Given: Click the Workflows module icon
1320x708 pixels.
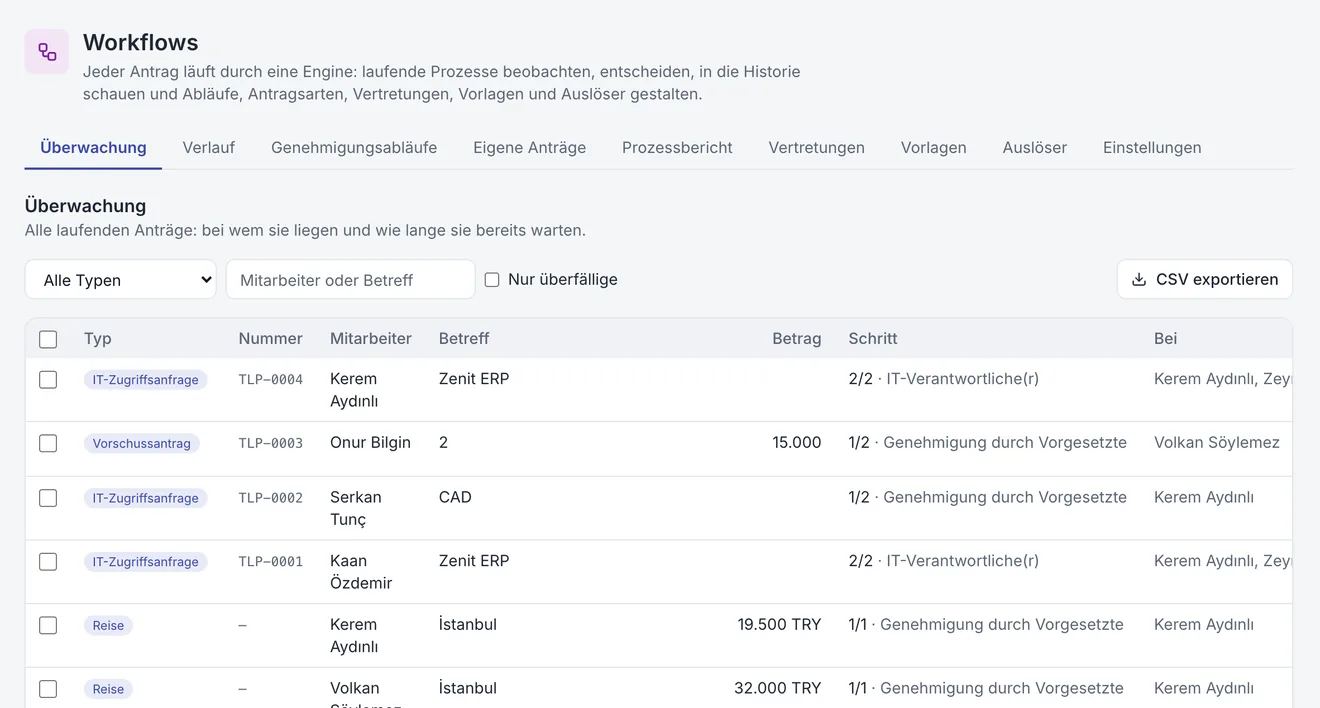Looking at the screenshot, I should 47,51.
